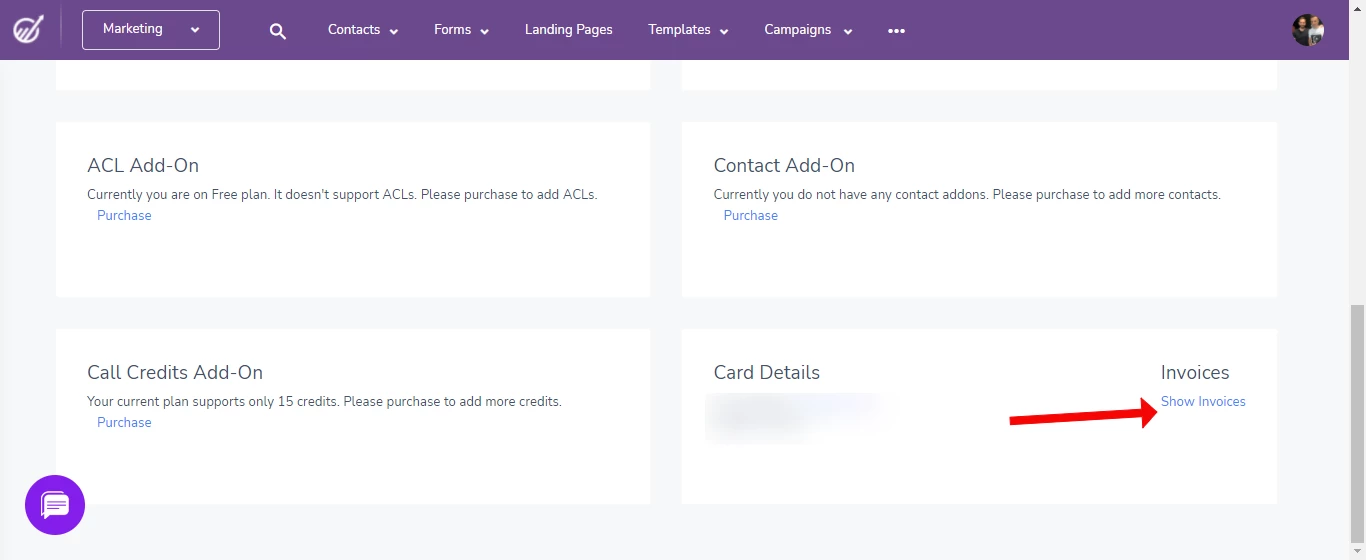
Task: Expand the Contacts menu chevron
Action: [x=394, y=32]
